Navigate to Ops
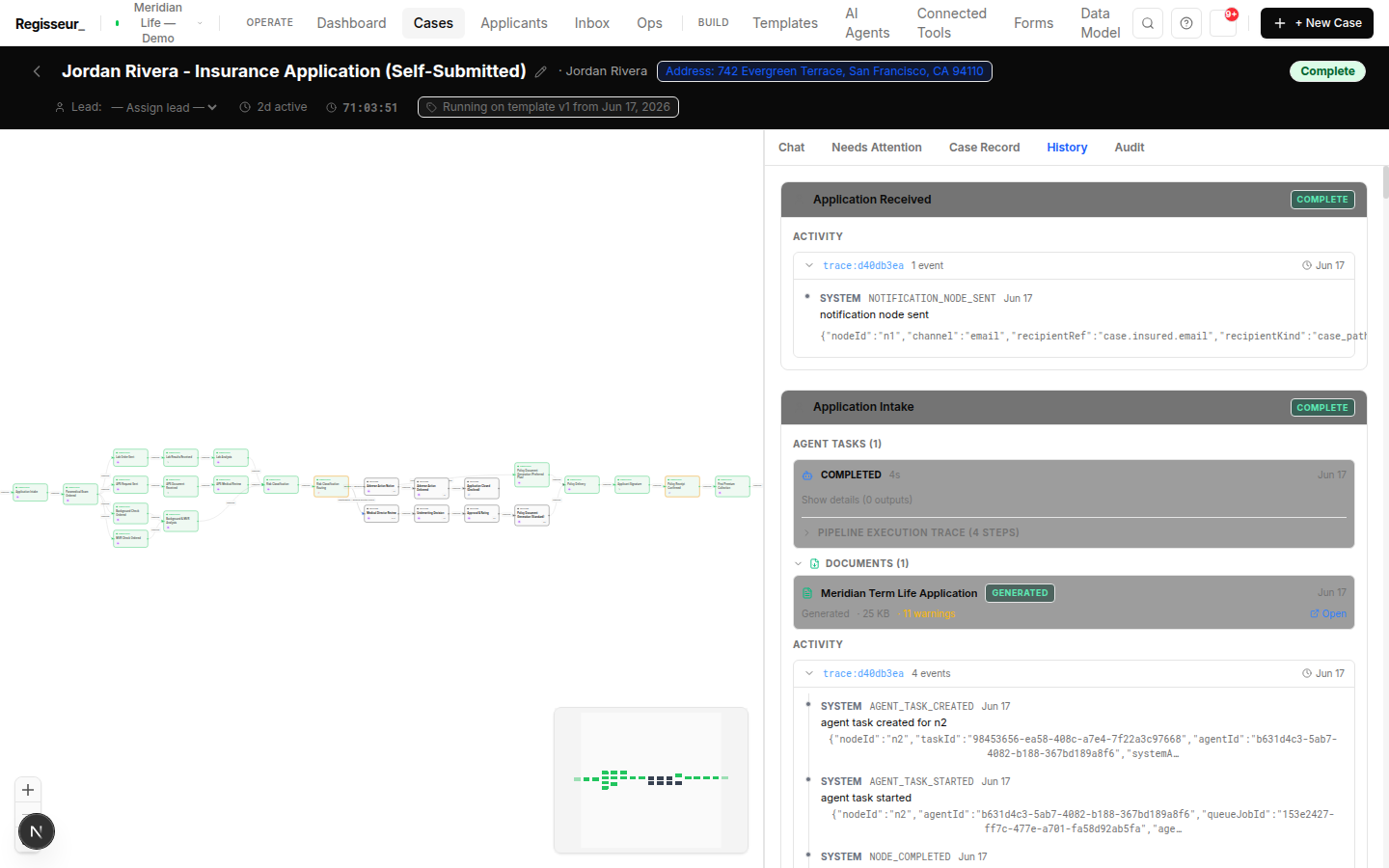The height and width of the screenshot is (868, 1389). (649, 23)
